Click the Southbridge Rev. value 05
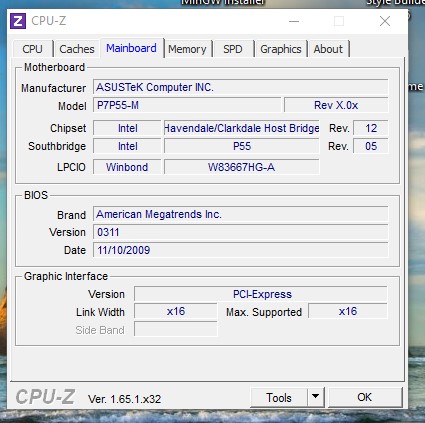The image size is (425, 423). 371,146
